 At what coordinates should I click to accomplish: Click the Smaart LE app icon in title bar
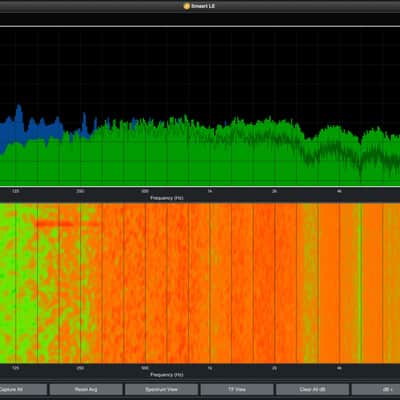[x=187, y=6]
